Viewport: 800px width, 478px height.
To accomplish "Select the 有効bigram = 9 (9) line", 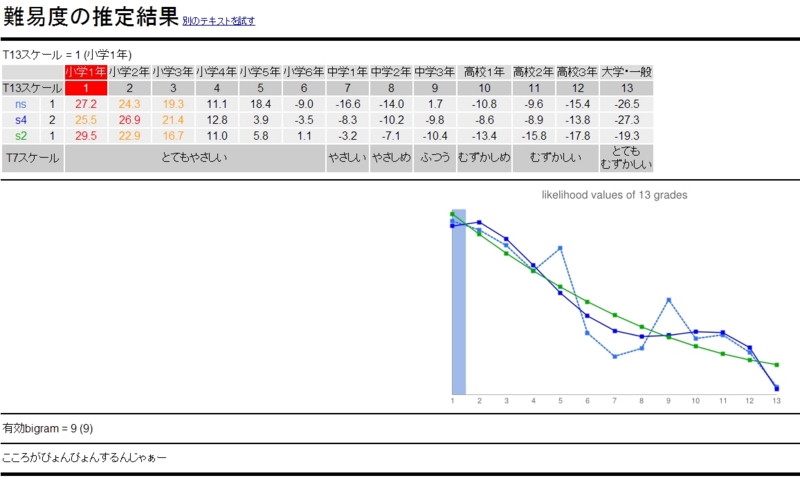I will point(48,429).
